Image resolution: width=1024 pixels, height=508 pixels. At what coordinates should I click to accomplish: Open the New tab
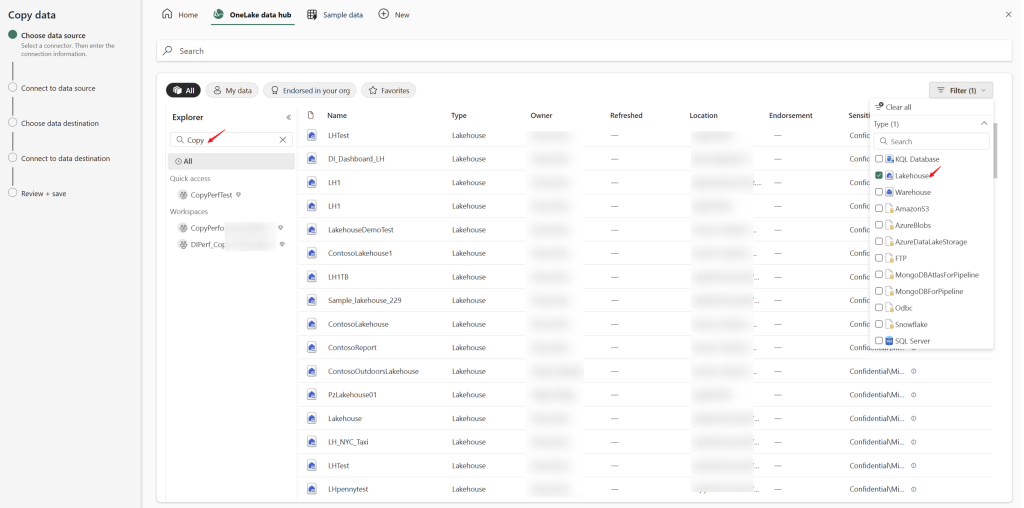click(394, 14)
